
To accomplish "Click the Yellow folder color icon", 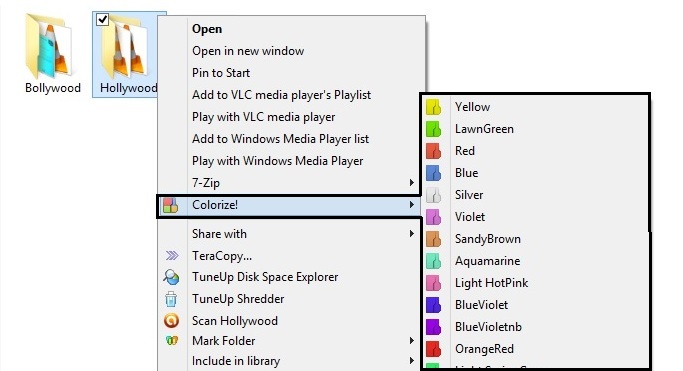I will click(433, 107).
